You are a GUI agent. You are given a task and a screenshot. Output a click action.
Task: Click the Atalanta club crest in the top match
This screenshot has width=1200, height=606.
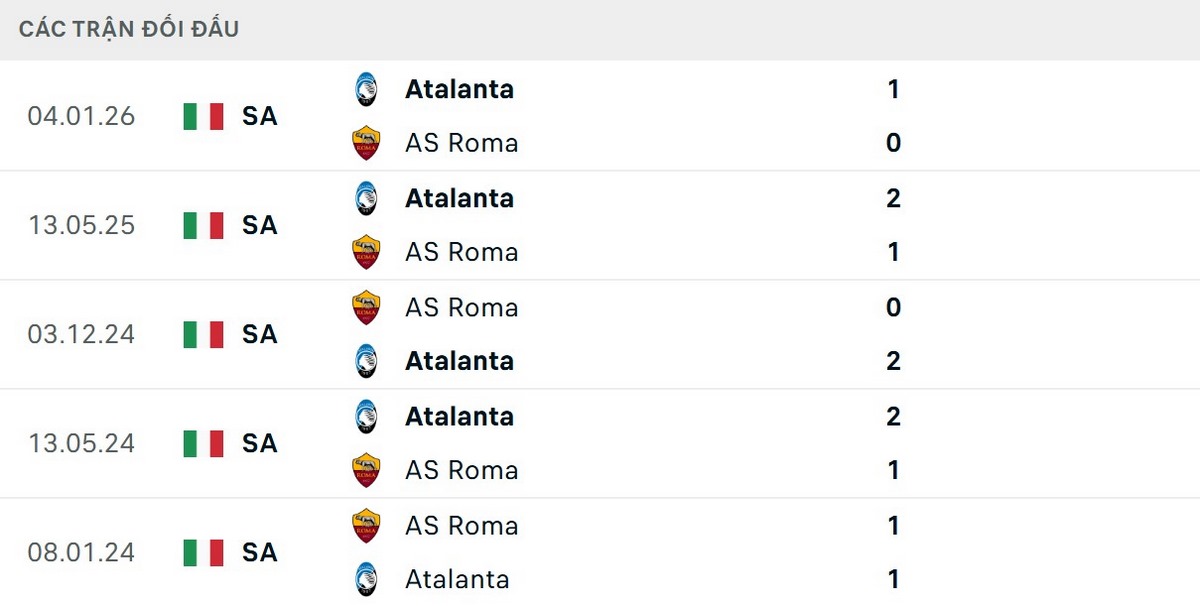coord(368,89)
